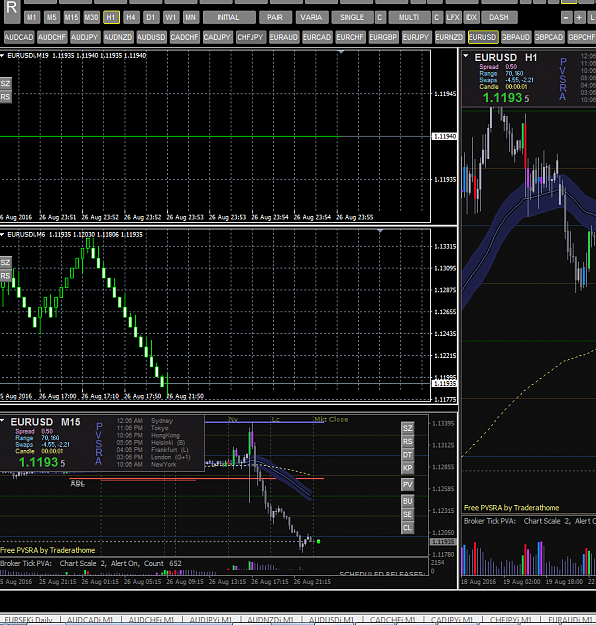
Task: Load the EURJPY symbol
Action: click(416, 37)
